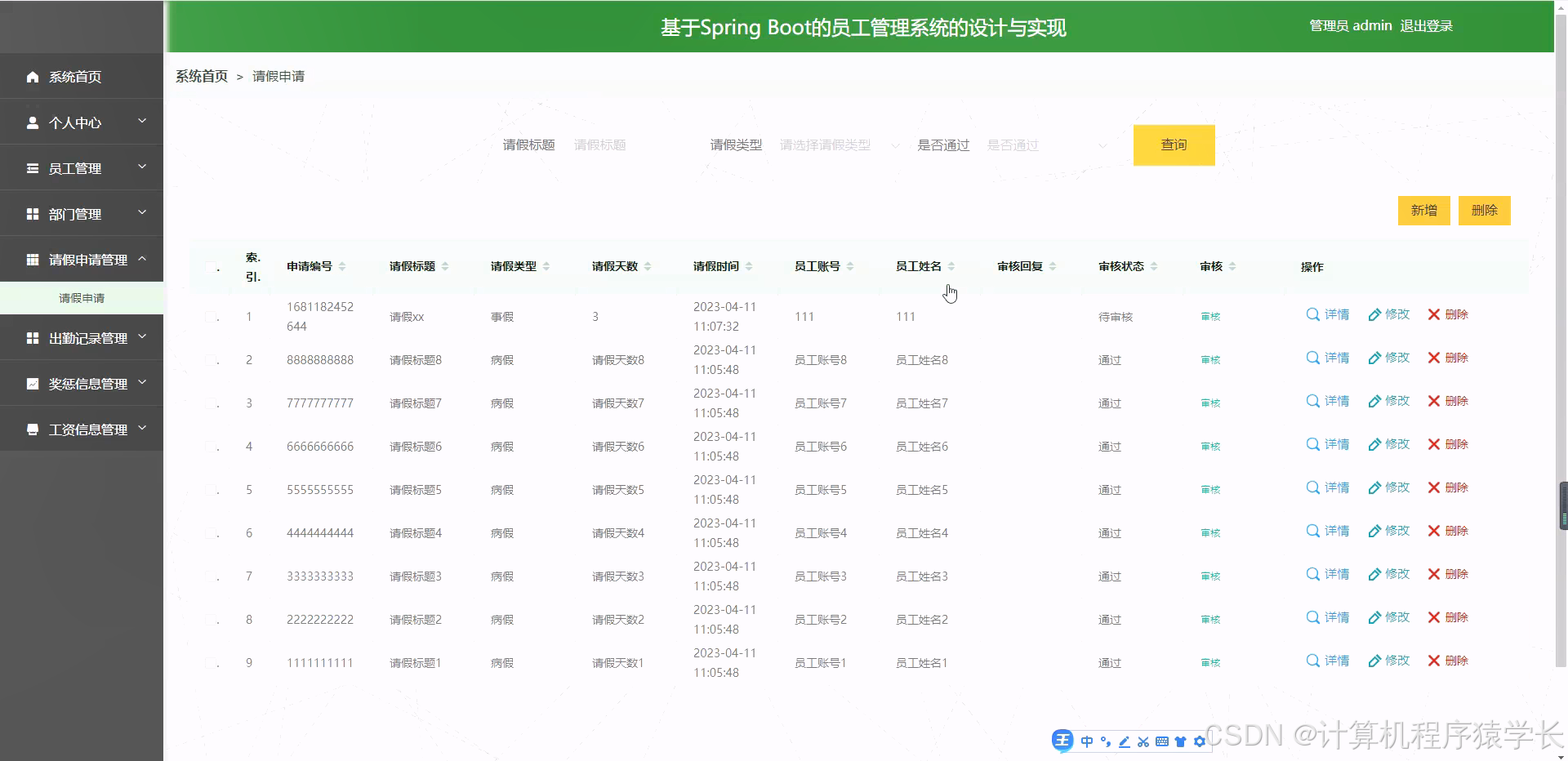Click the yellow 查询 search button

1174,145
